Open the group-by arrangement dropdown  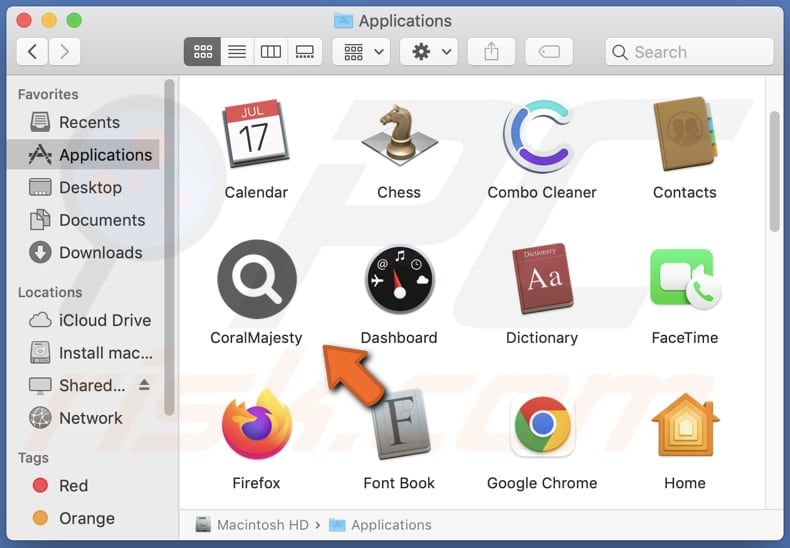tap(361, 51)
